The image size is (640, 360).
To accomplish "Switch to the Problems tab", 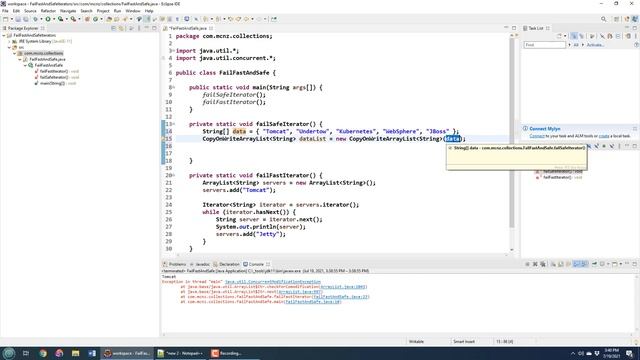I will 174,264.
